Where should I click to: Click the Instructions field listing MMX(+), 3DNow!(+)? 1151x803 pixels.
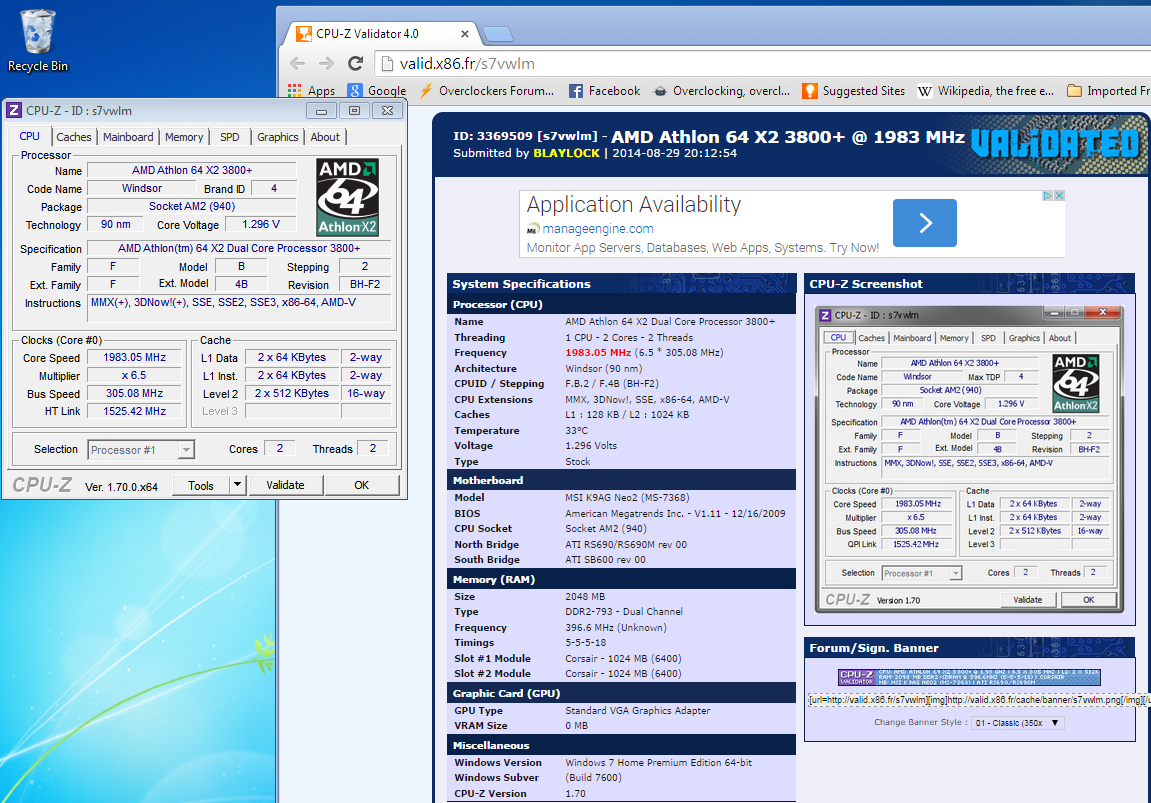(x=239, y=308)
